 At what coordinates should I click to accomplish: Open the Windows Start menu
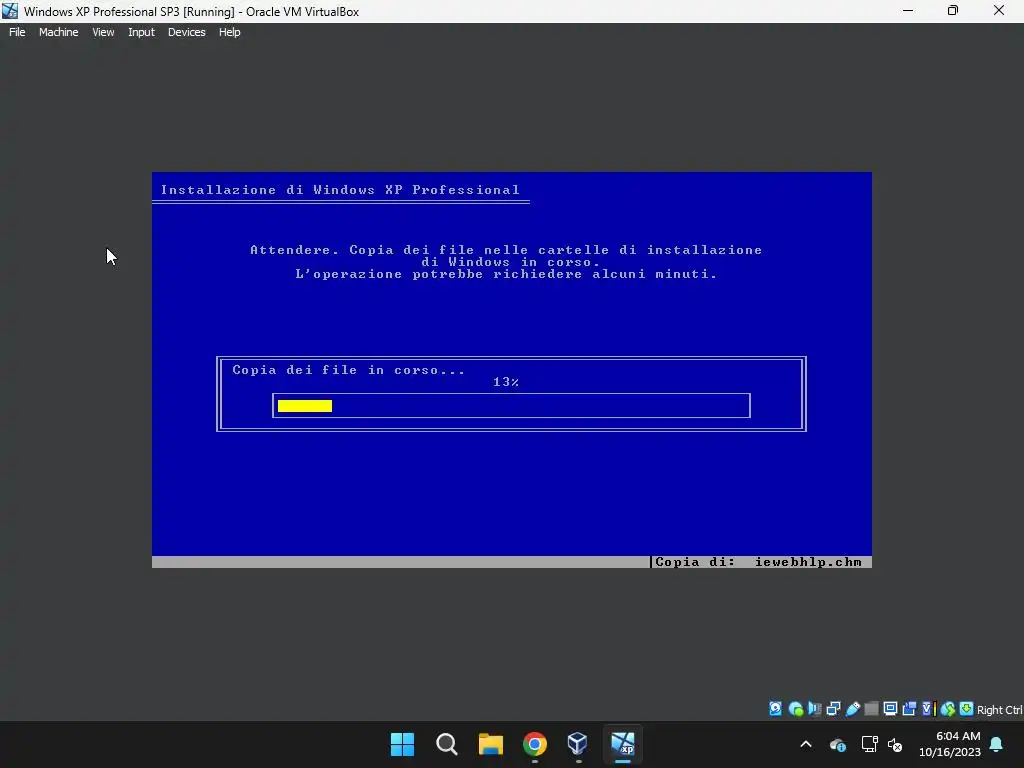[402, 744]
